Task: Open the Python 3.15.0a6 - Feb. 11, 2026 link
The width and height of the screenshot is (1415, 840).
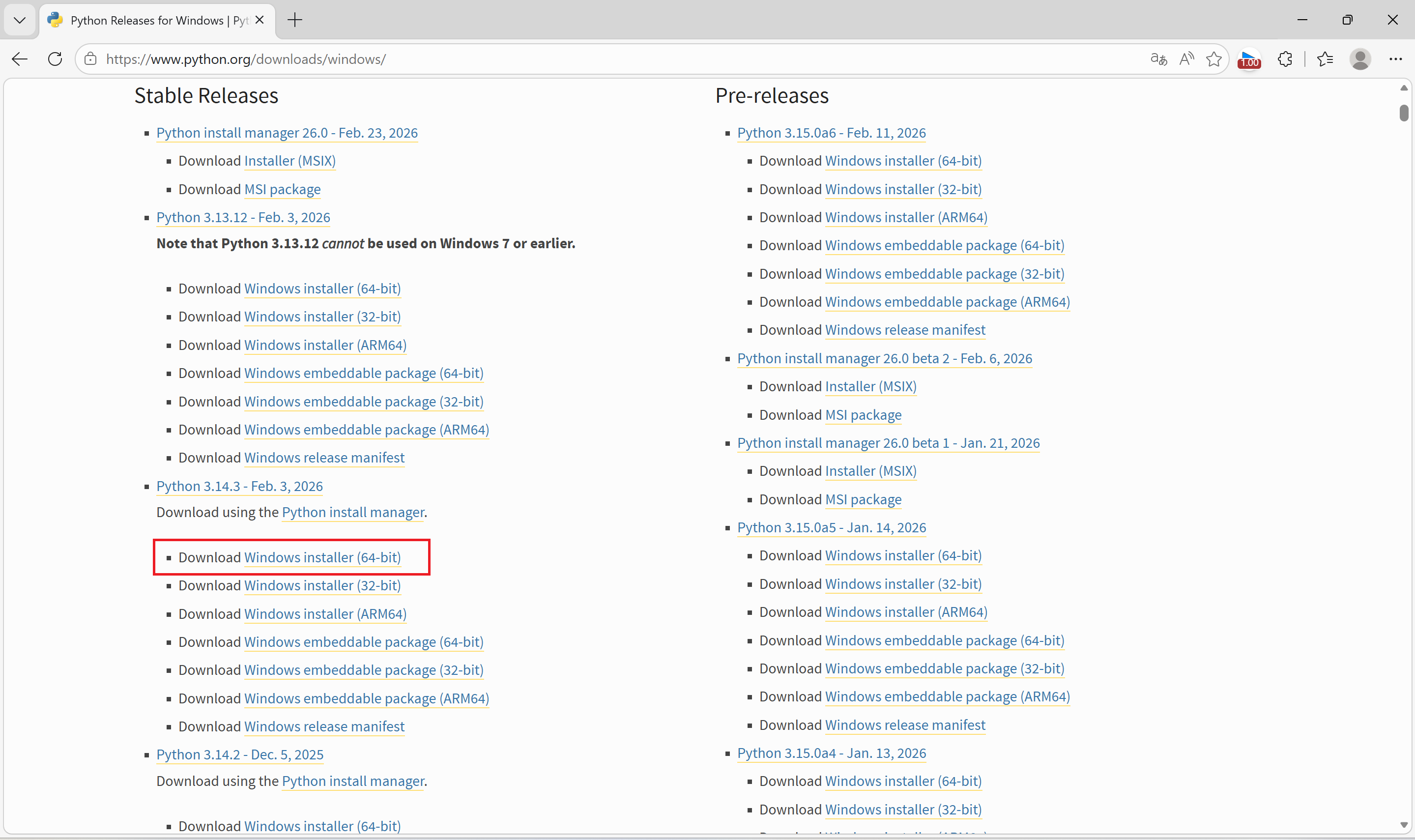Action: coord(832,133)
